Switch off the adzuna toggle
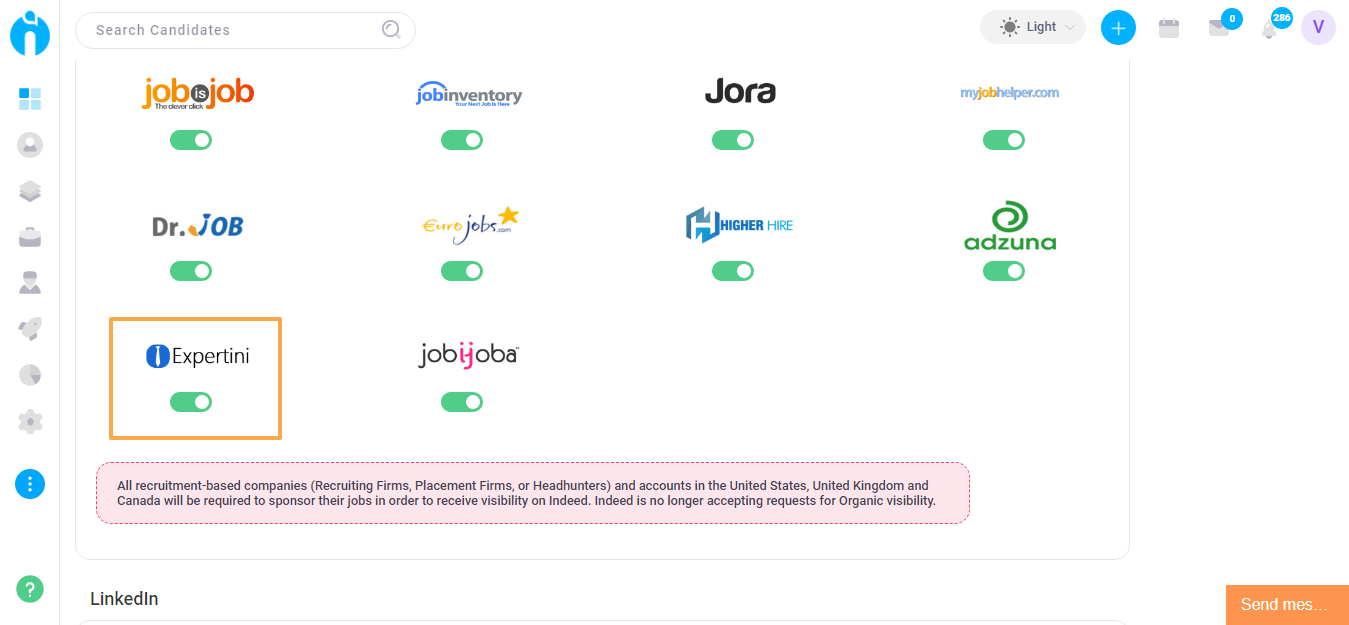Viewport: 1349px width, 625px height. click(1004, 271)
